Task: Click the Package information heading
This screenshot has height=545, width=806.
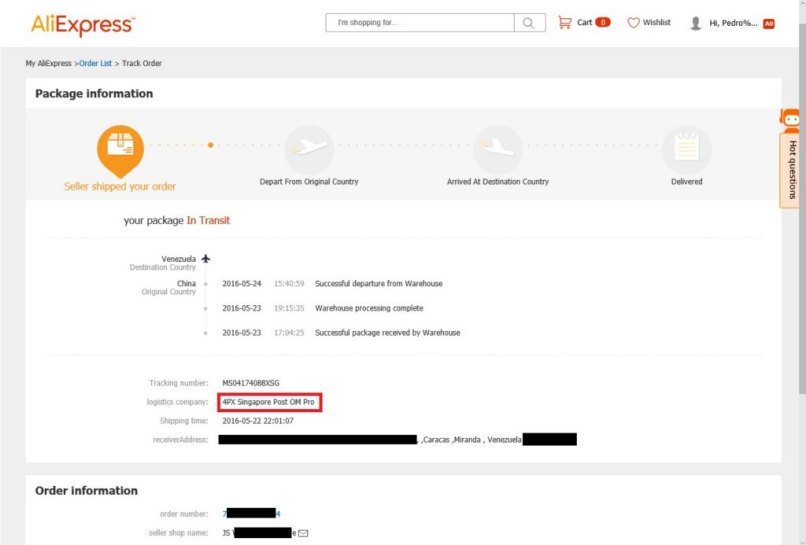Action: click(x=94, y=94)
